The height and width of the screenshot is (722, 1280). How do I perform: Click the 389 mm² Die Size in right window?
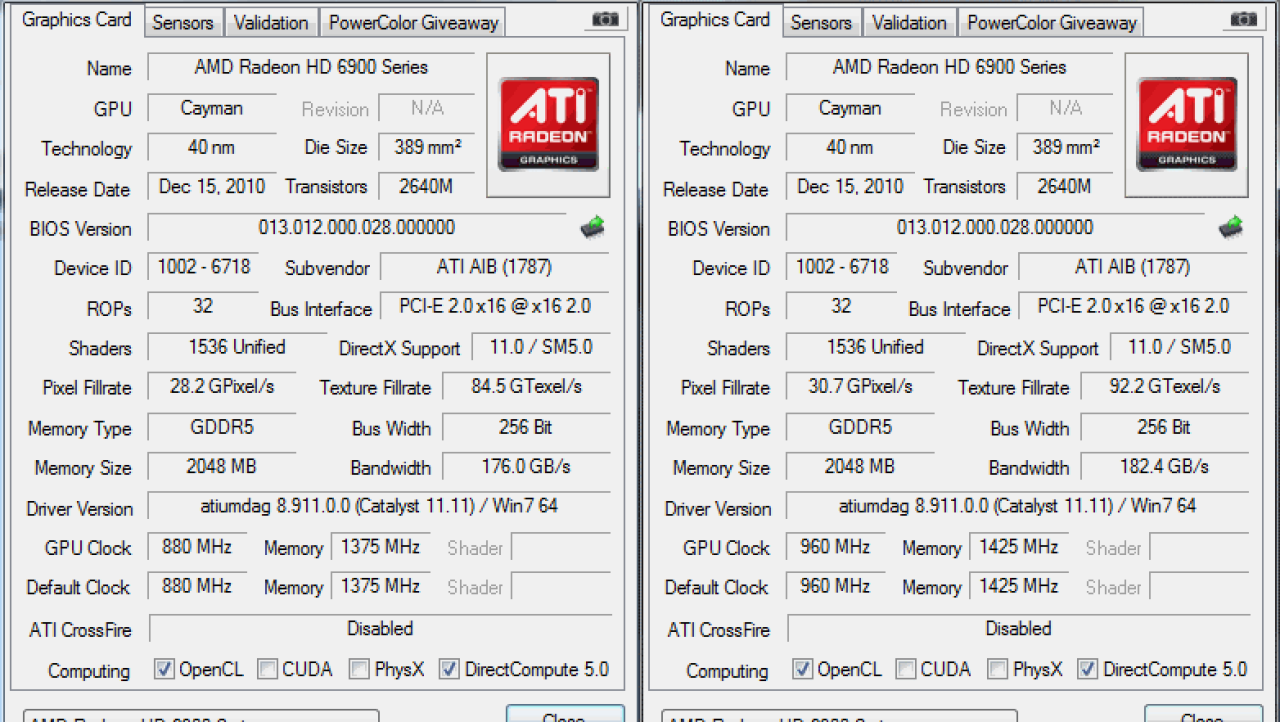point(1067,147)
